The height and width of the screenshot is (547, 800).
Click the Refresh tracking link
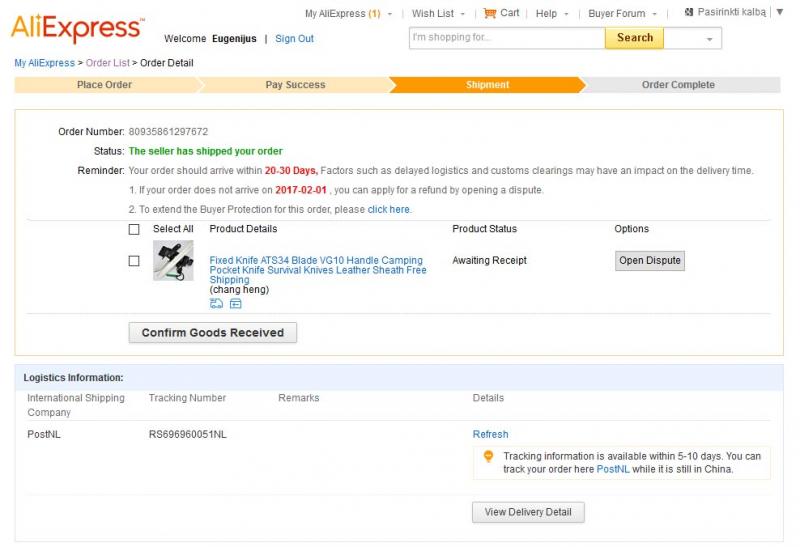coord(490,434)
